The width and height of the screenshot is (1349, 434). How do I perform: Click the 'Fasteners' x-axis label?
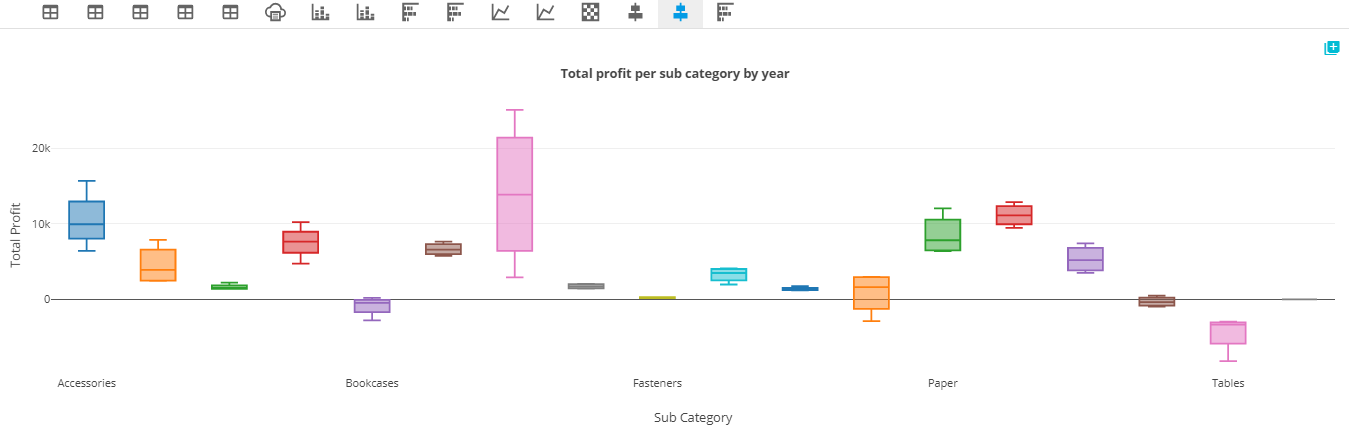[658, 383]
